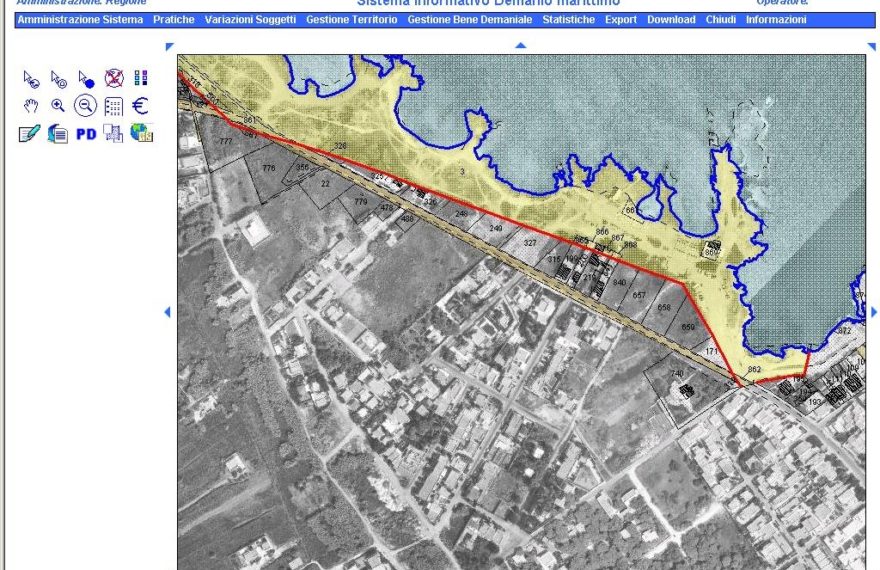Open the Pratiche menu
880x570 pixels.
point(173,20)
